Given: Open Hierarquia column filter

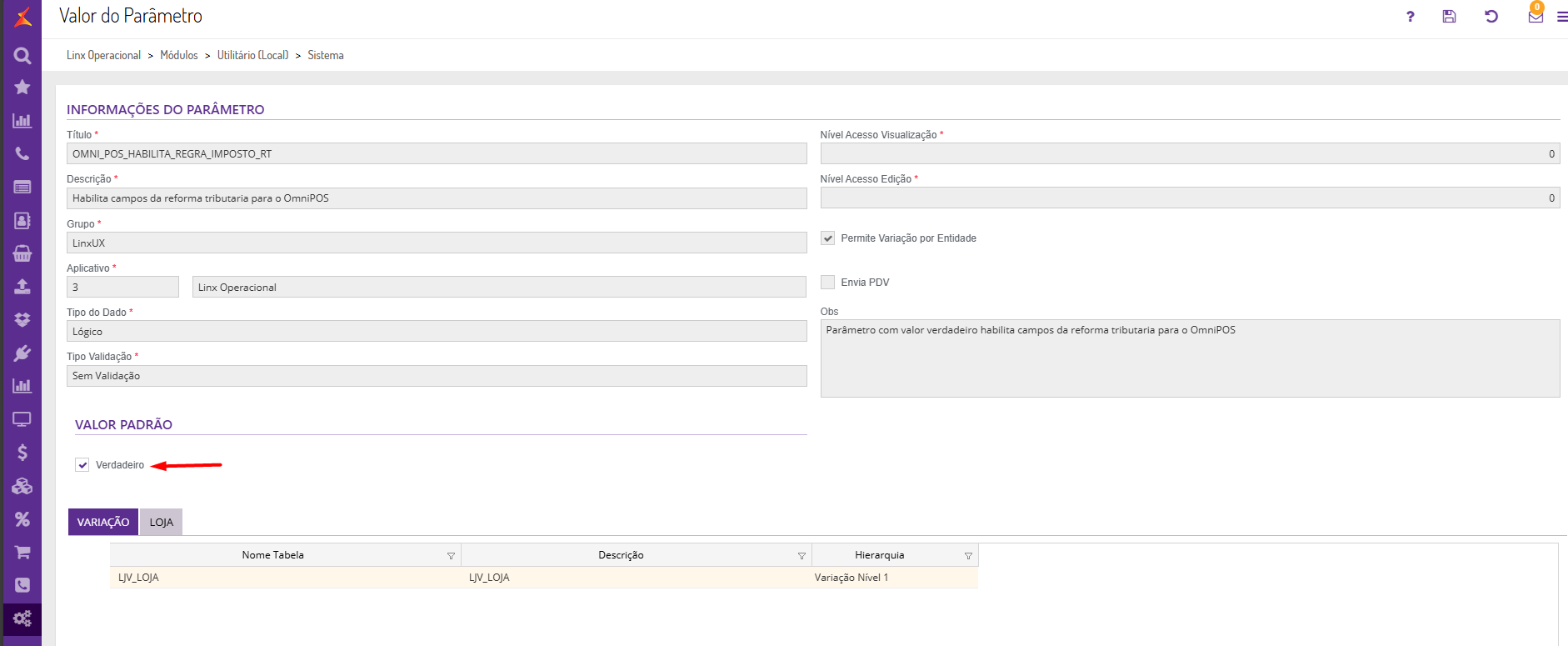Looking at the screenshot, I should tap(968, 556).
